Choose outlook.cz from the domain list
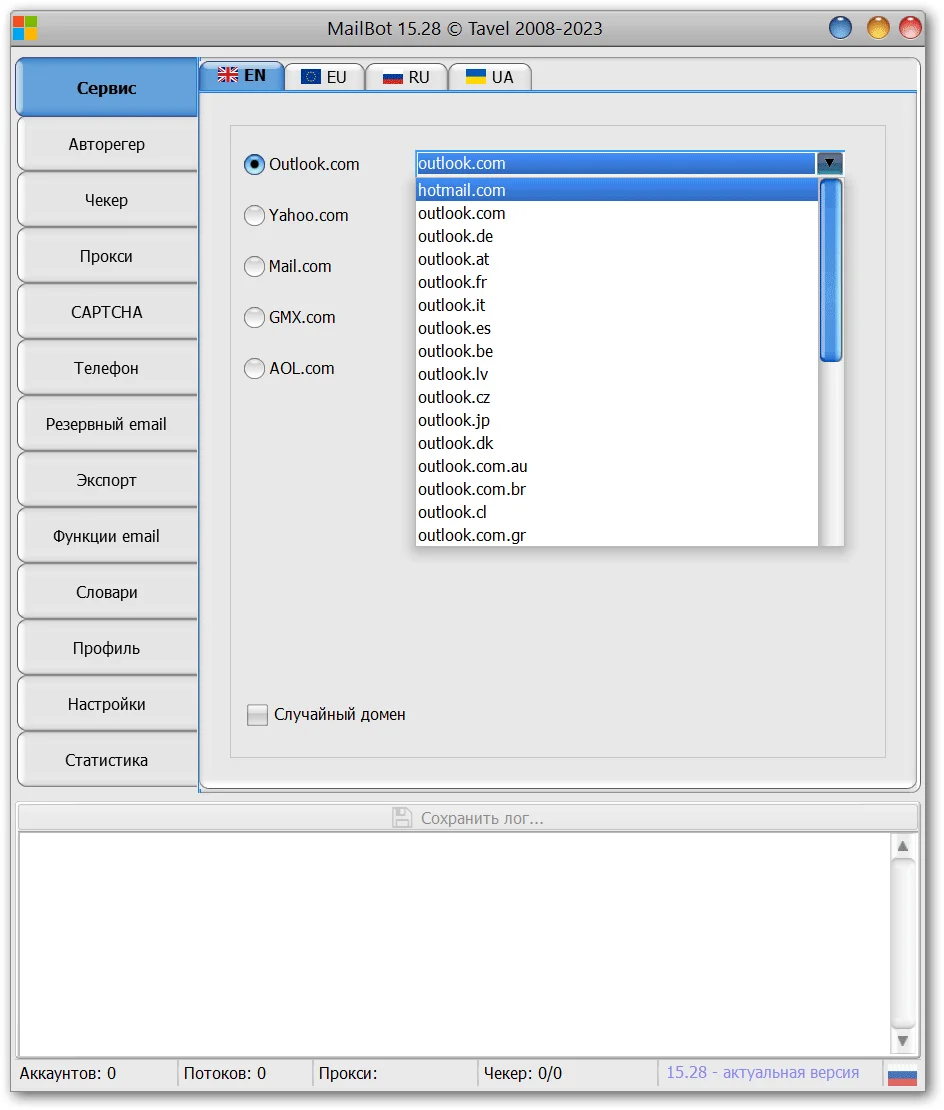944x1110 pixels. (617, 397)
